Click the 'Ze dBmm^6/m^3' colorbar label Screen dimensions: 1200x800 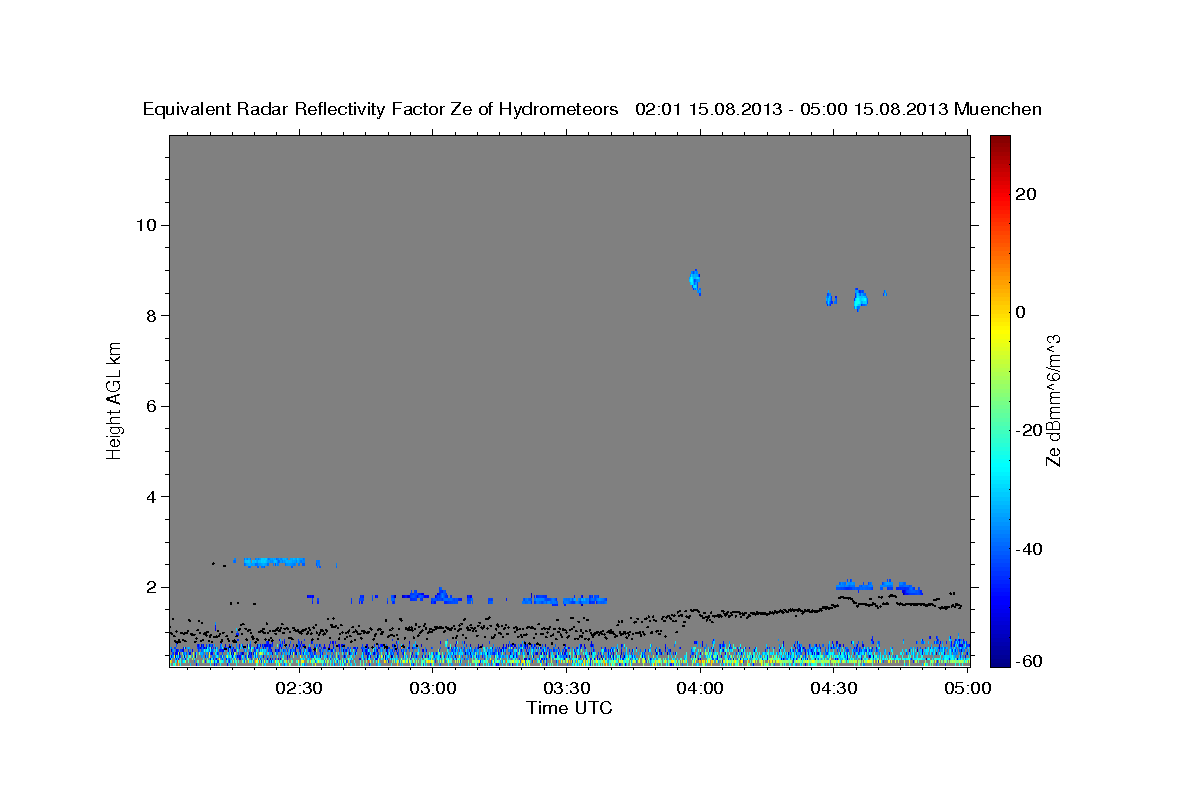(1053, 401)
